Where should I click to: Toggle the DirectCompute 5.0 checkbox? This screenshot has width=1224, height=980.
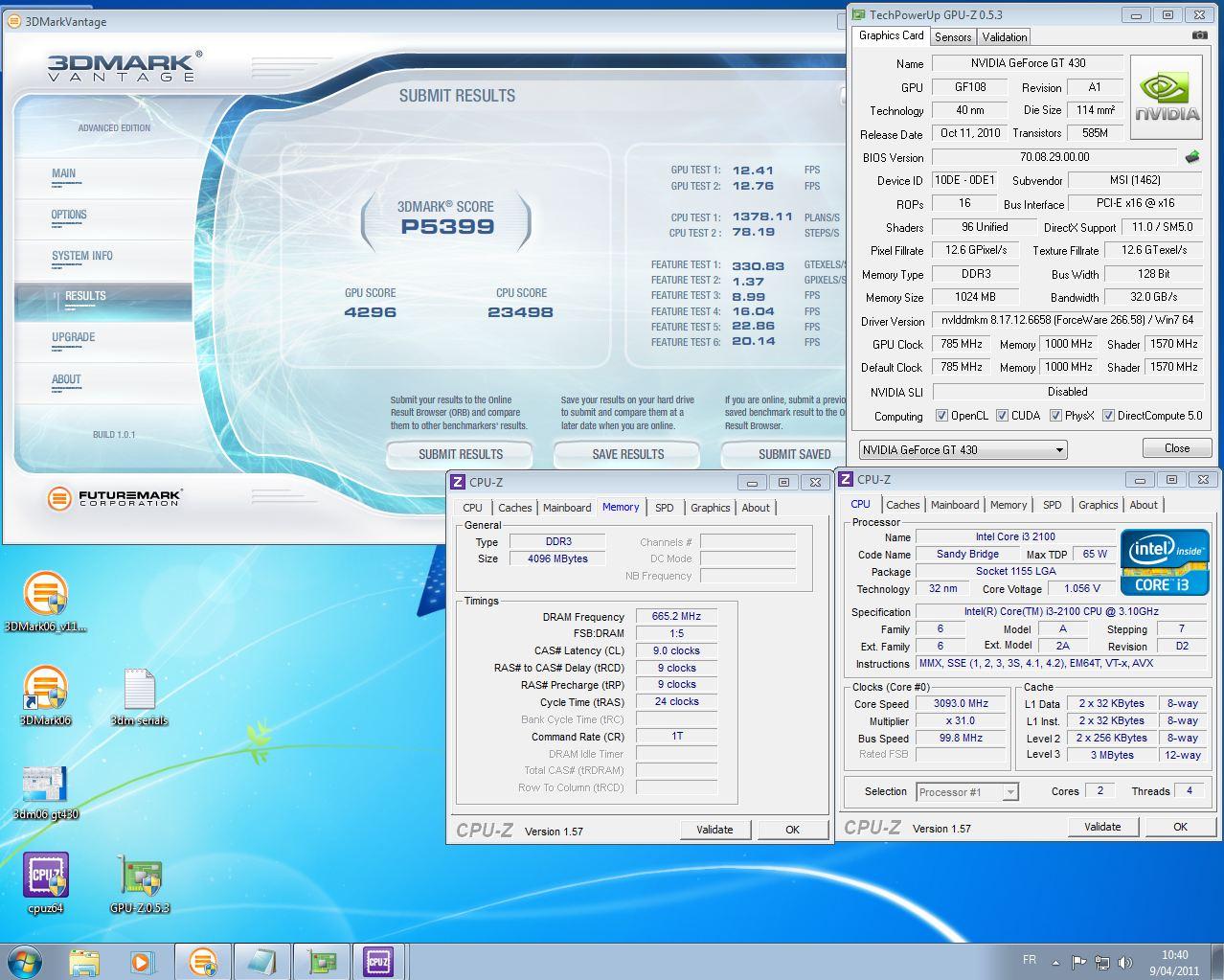1108,416
